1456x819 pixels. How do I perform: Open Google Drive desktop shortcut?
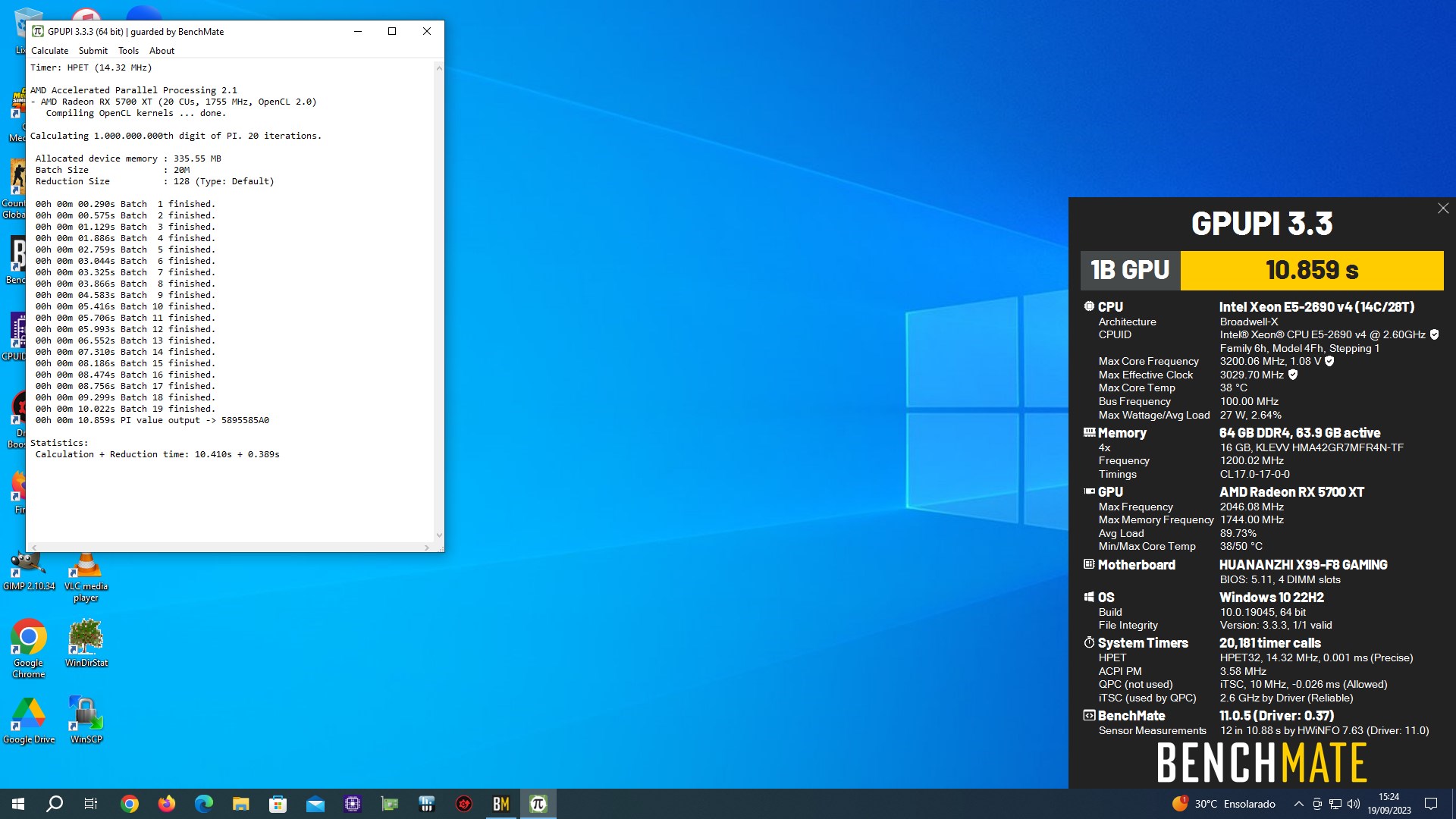click(x=29, y=720)
